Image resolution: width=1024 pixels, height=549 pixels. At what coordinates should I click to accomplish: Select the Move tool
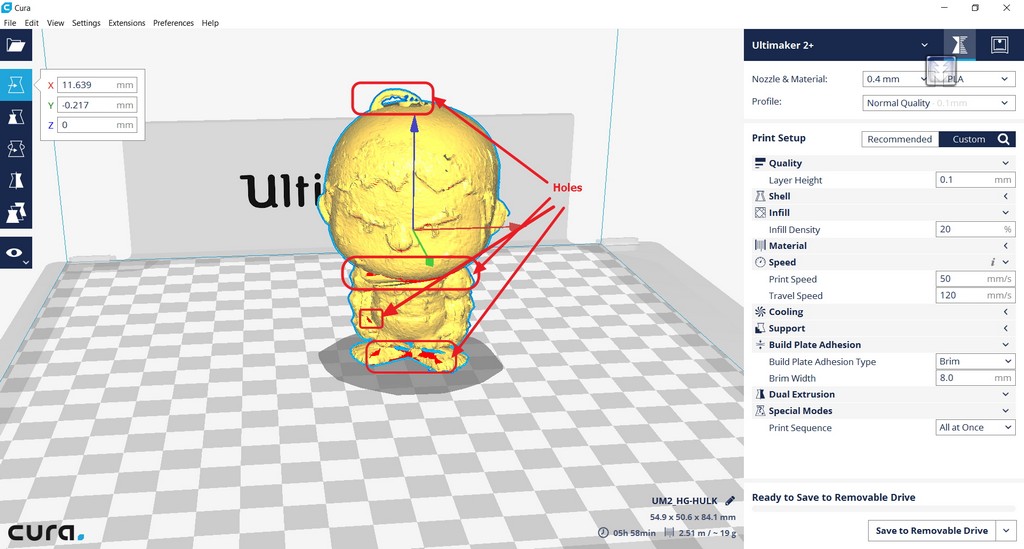(x=16, y=85)
